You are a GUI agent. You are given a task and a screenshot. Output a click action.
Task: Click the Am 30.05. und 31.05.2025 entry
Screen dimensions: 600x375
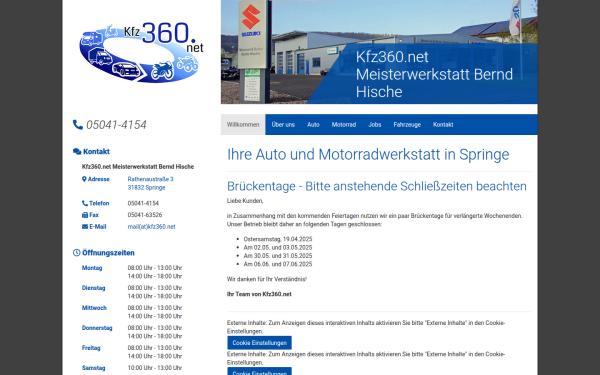coord(278,256)
